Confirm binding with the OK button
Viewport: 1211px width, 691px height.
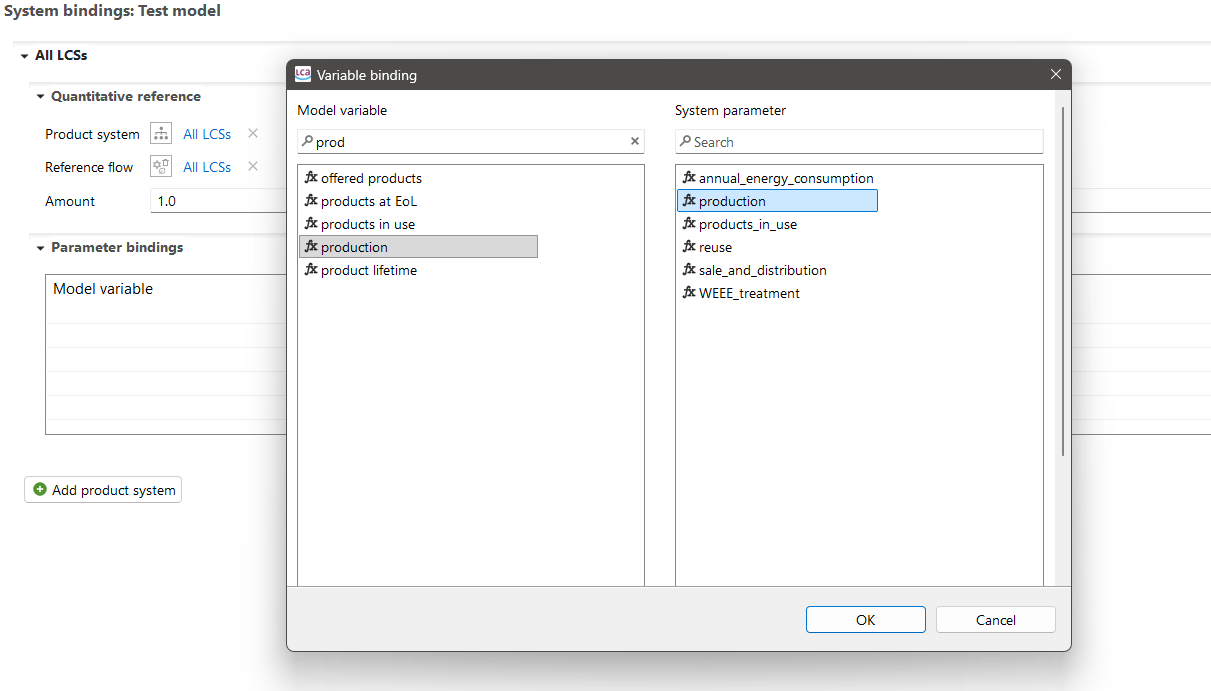coord(865,620)
